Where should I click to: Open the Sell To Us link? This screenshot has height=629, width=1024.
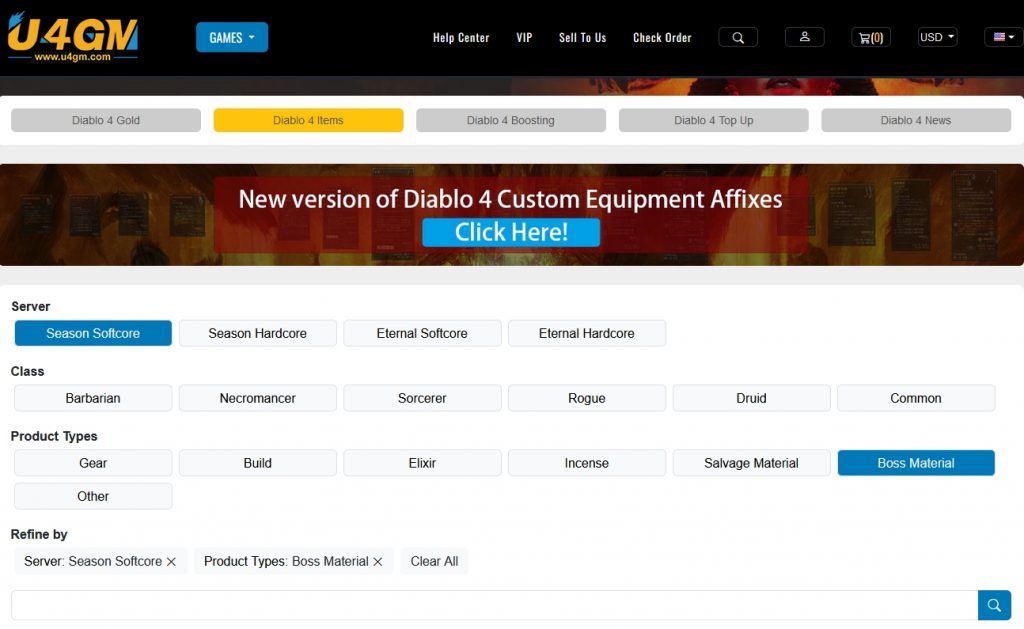click(582, 37)
